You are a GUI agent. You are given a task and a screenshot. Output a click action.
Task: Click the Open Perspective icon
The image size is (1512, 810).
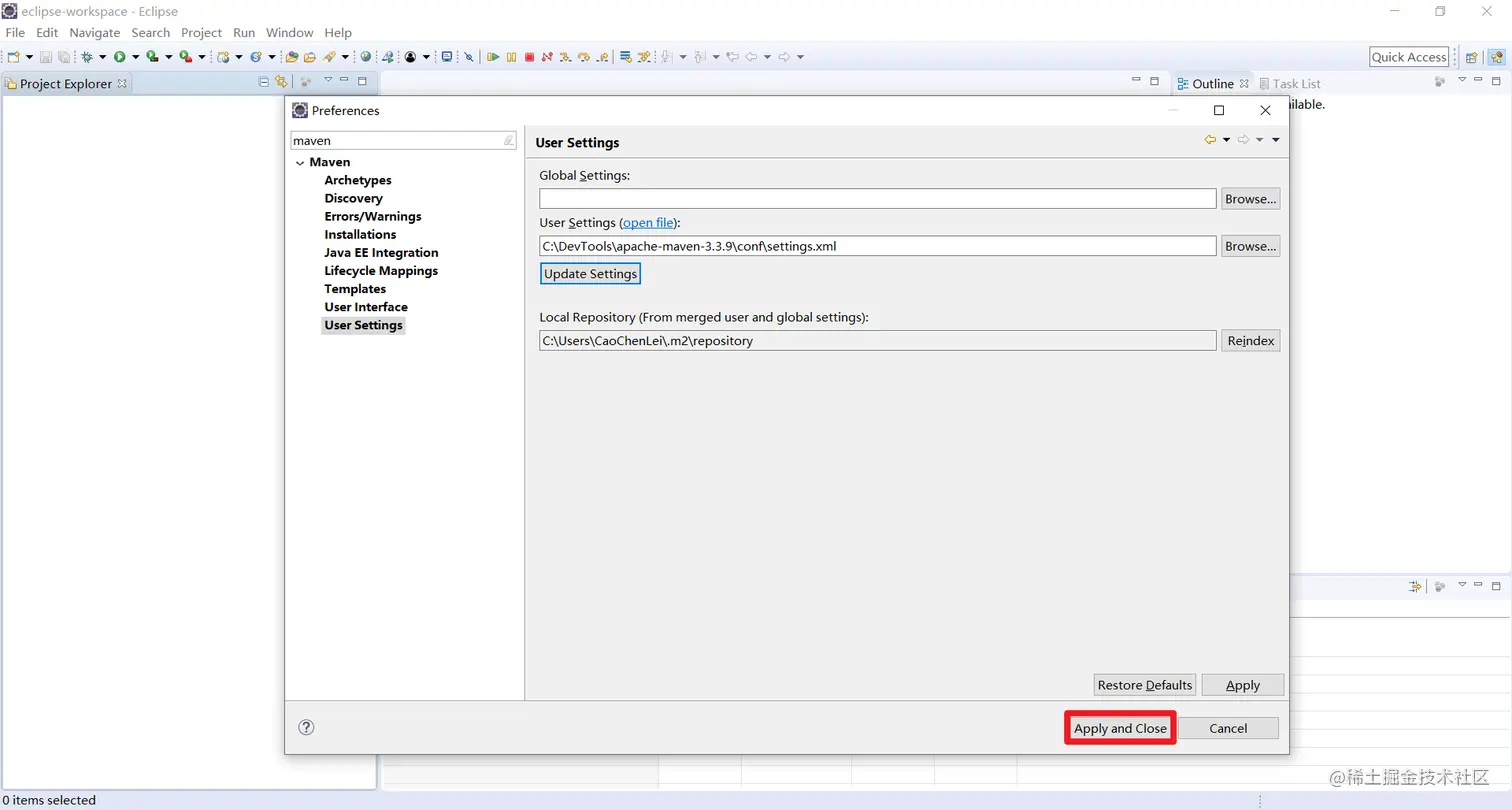tap(1471, 57)
